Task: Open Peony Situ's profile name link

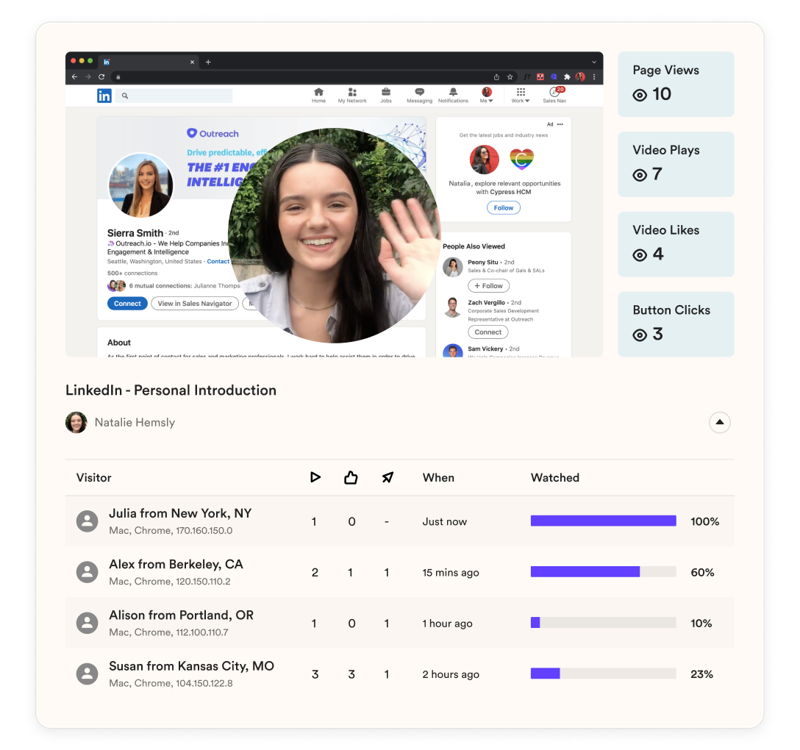Action: (x=483, y=262)
